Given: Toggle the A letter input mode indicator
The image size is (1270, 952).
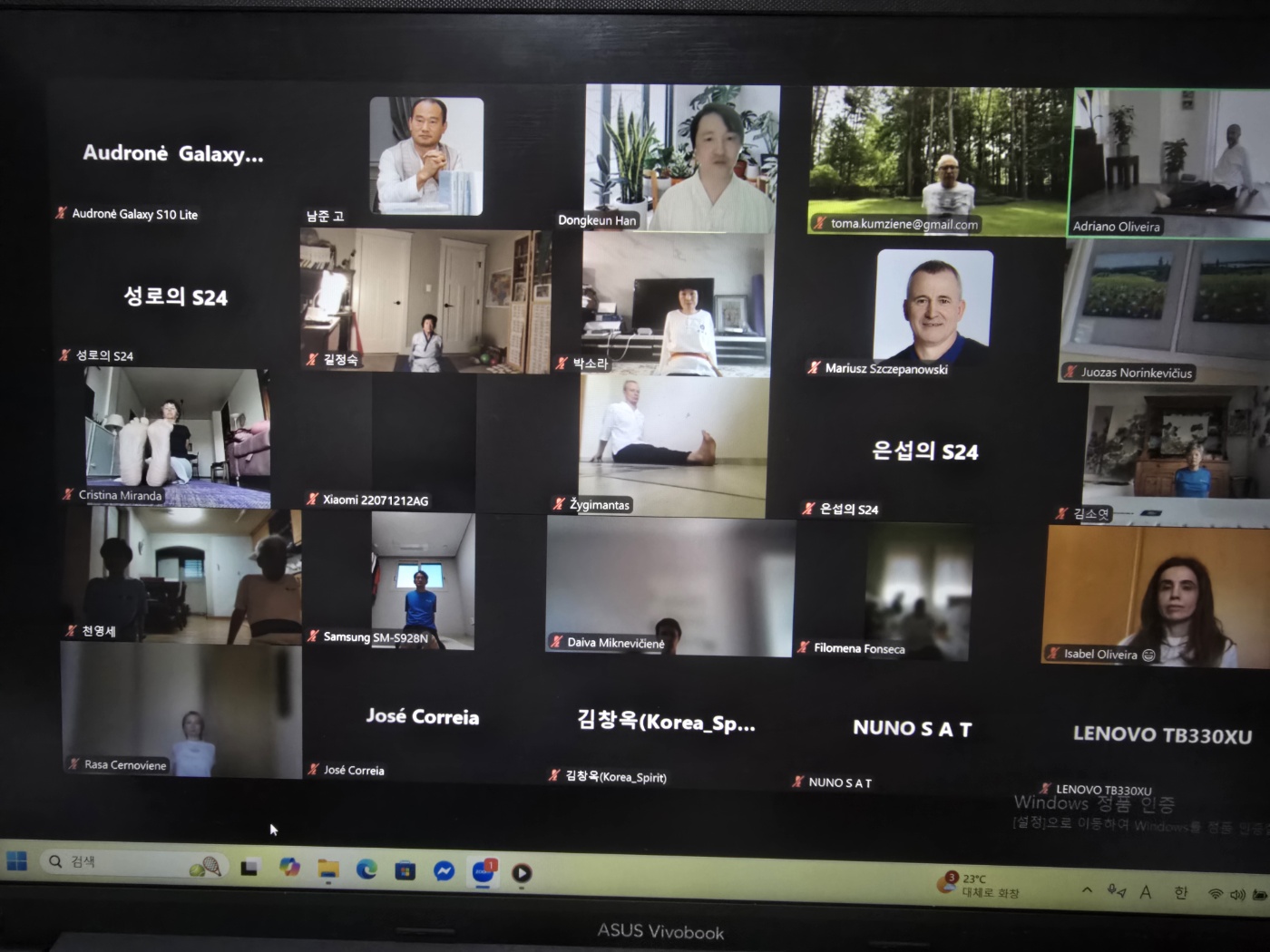Looking at the screenshot, I should 1146,892.
